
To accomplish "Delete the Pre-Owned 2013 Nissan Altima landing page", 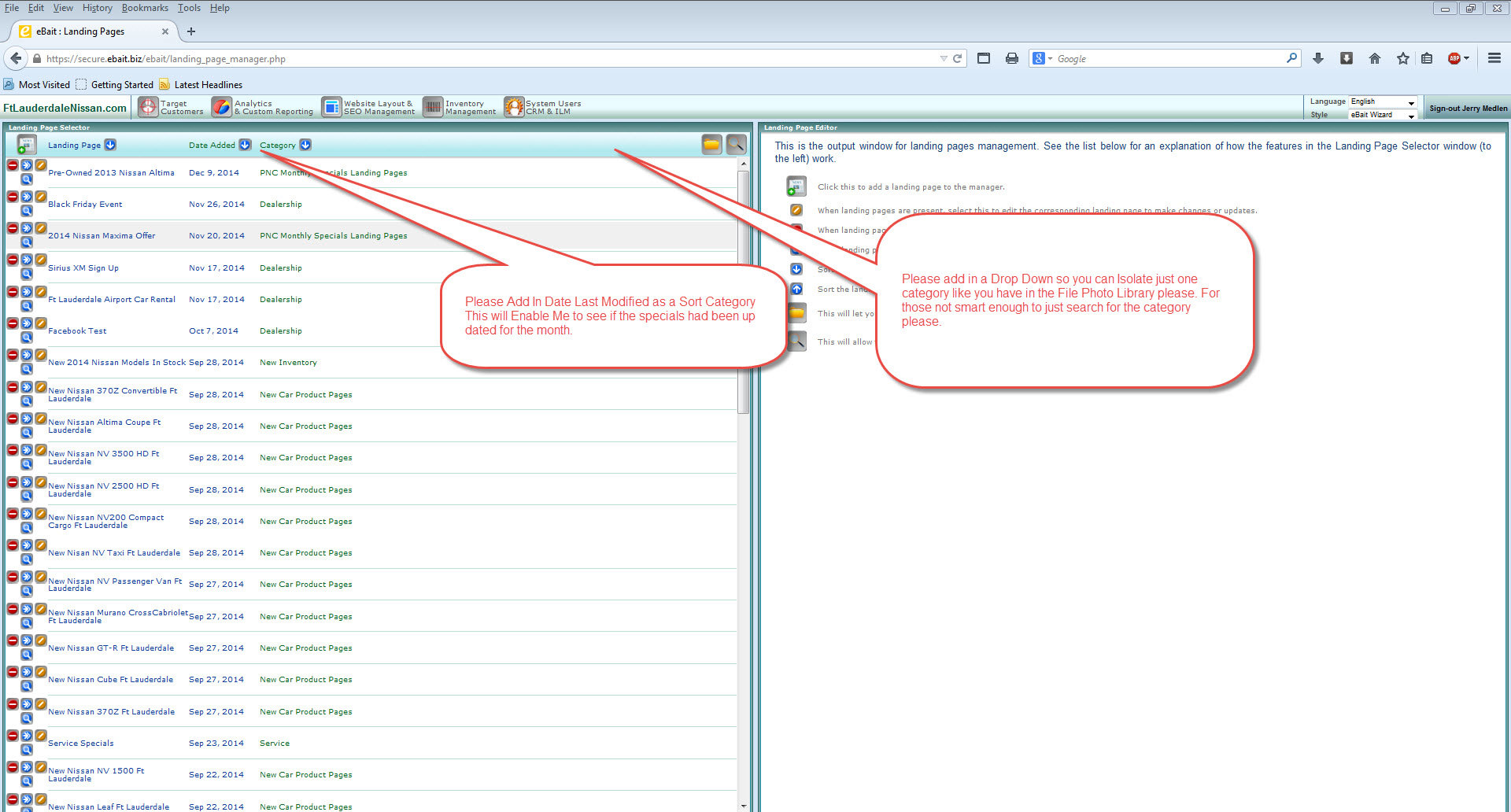I will 13,164.
